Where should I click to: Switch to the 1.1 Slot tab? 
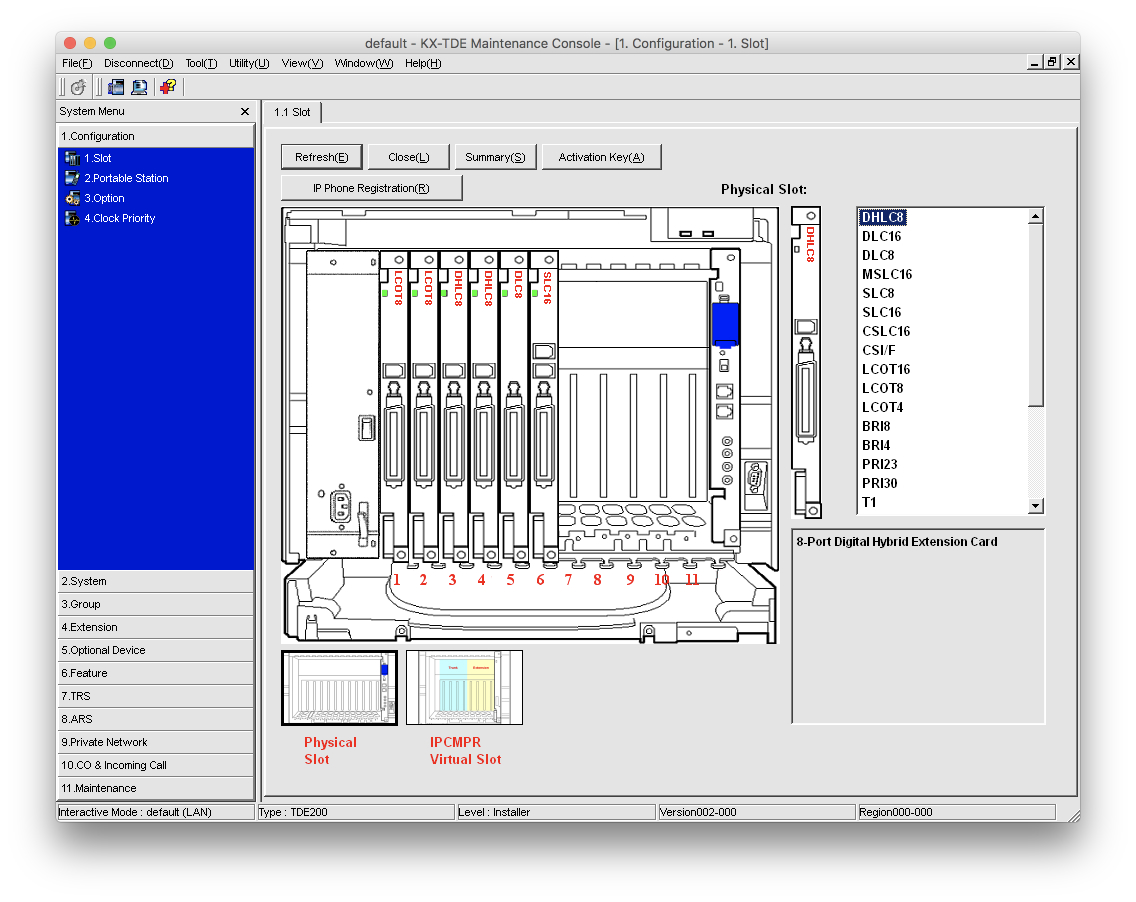(292, 112)
